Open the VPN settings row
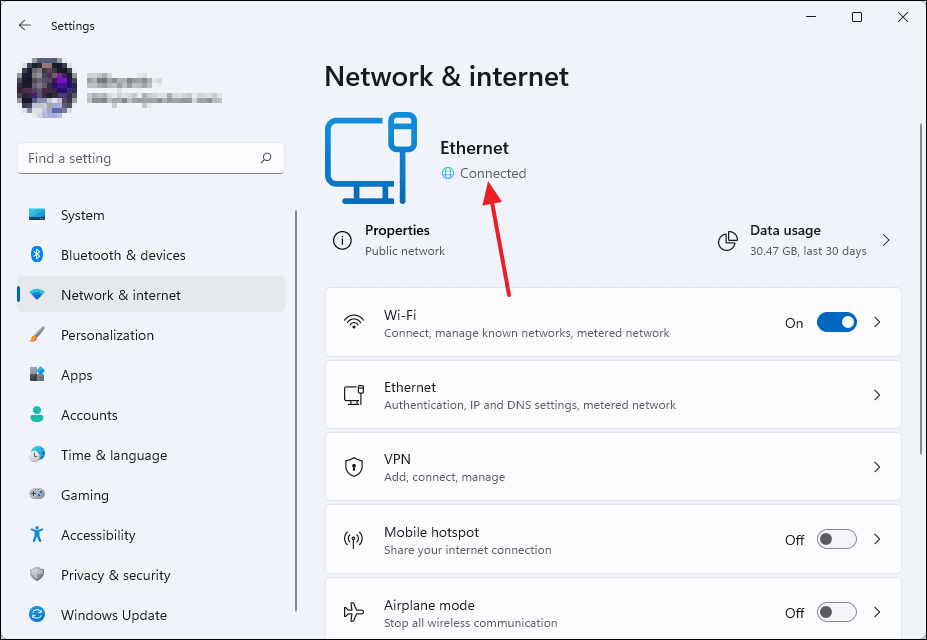Screen dimensions: 927x640 tap(612, 467)
